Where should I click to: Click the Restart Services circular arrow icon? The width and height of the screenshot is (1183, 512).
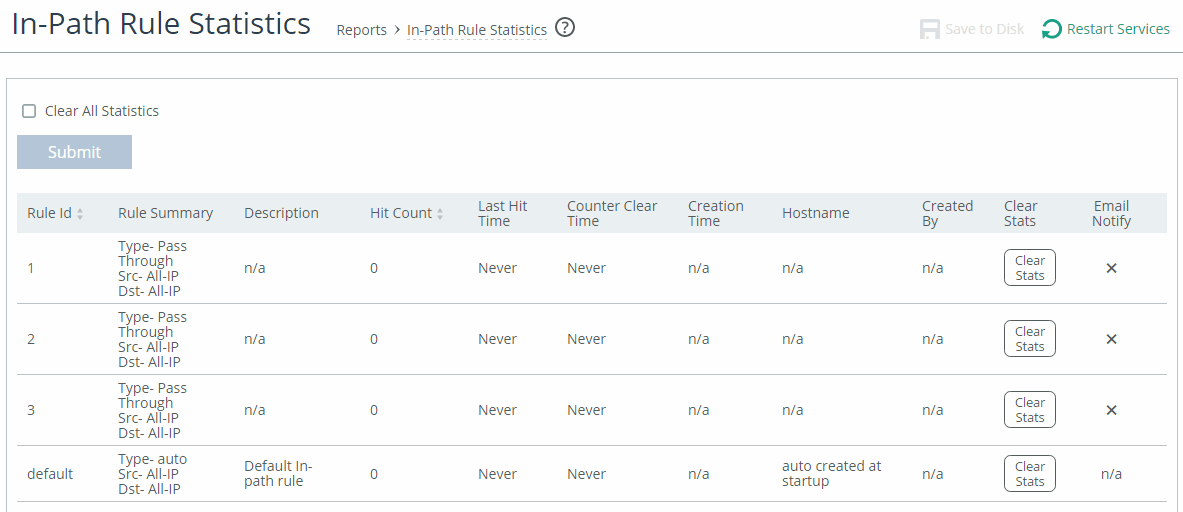[x=1051, y=29]
